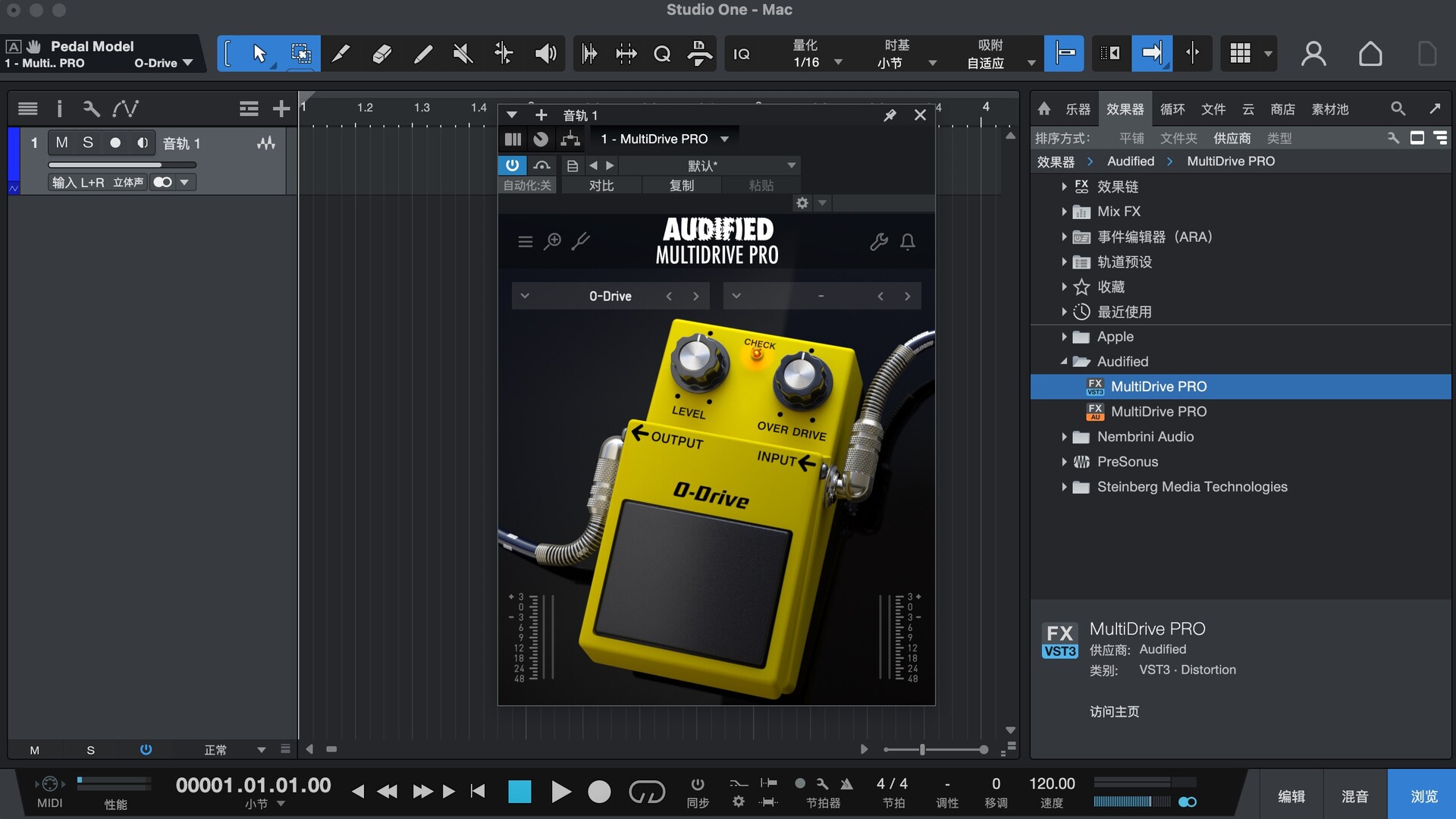Click the 混音 button
The width and height of the screenshot is (1456, 819).
click(1354, 796)
